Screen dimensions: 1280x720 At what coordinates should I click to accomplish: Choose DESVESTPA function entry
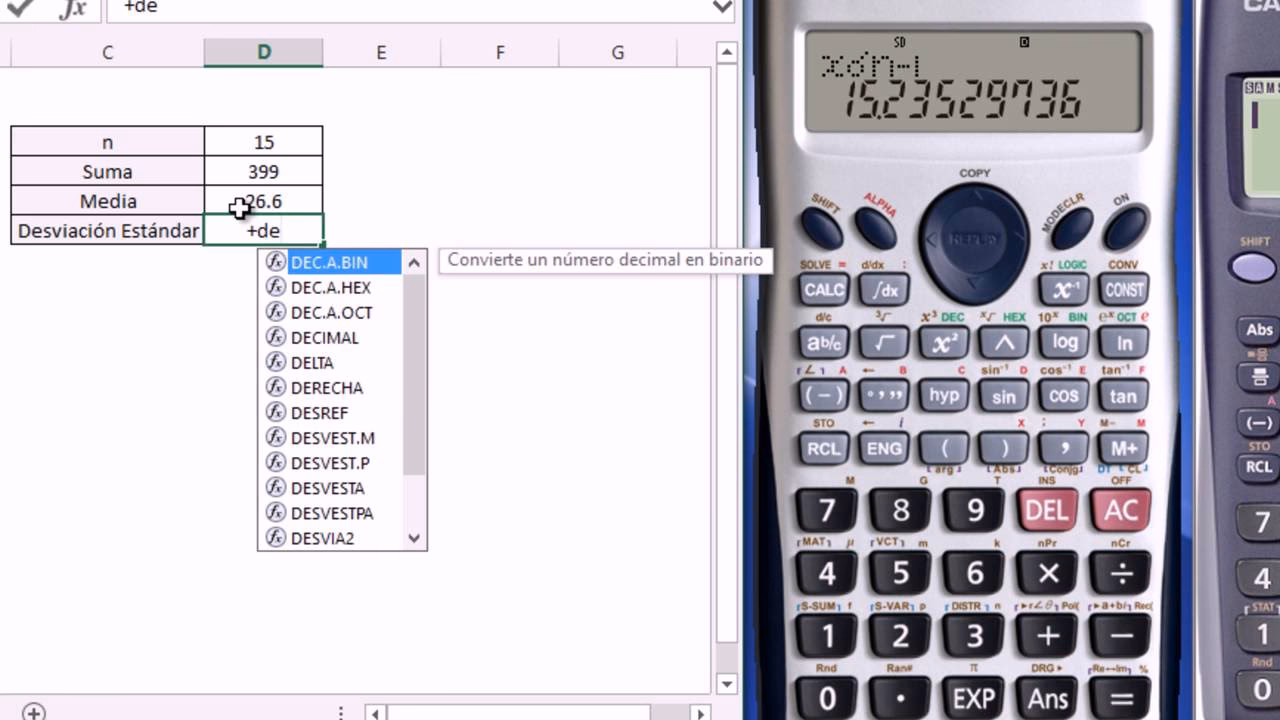333,513
